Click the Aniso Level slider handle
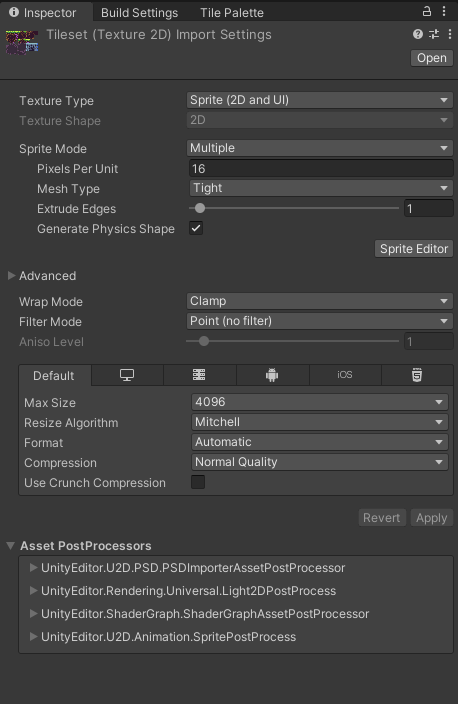This screenshot has height=704, width=458. 204,341
